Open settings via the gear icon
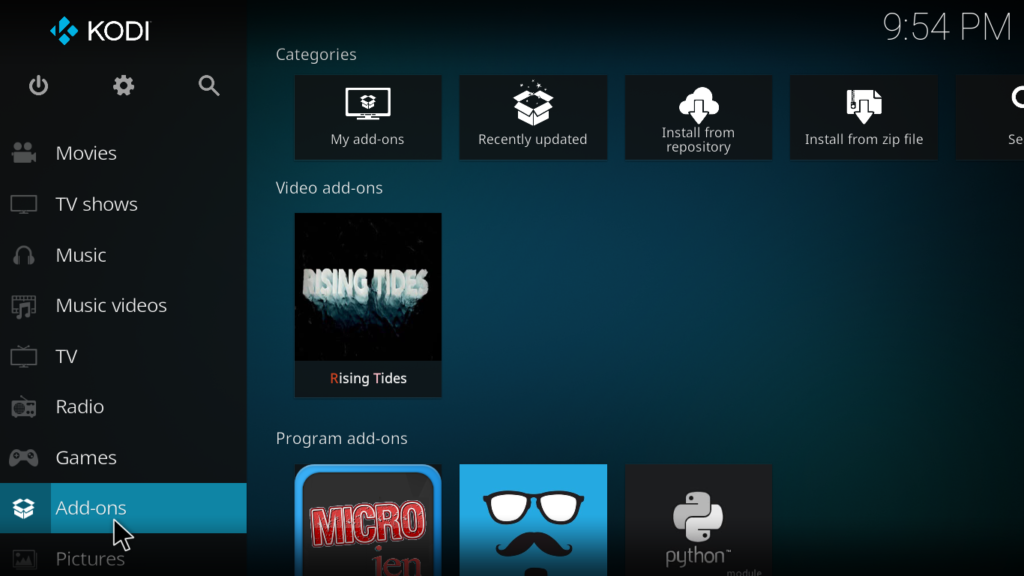The width and height of the screenshot is (1024, 576). [x=123, y=86]
